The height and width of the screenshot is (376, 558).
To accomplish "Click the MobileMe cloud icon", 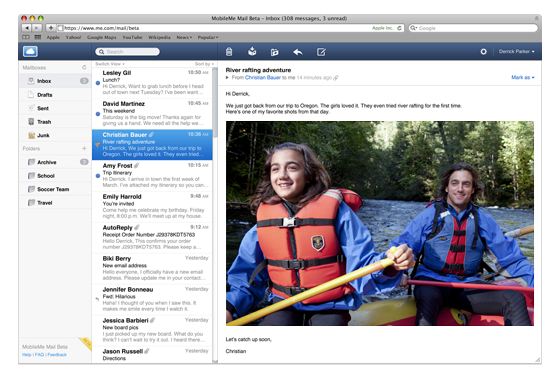I will pos(30,52).
